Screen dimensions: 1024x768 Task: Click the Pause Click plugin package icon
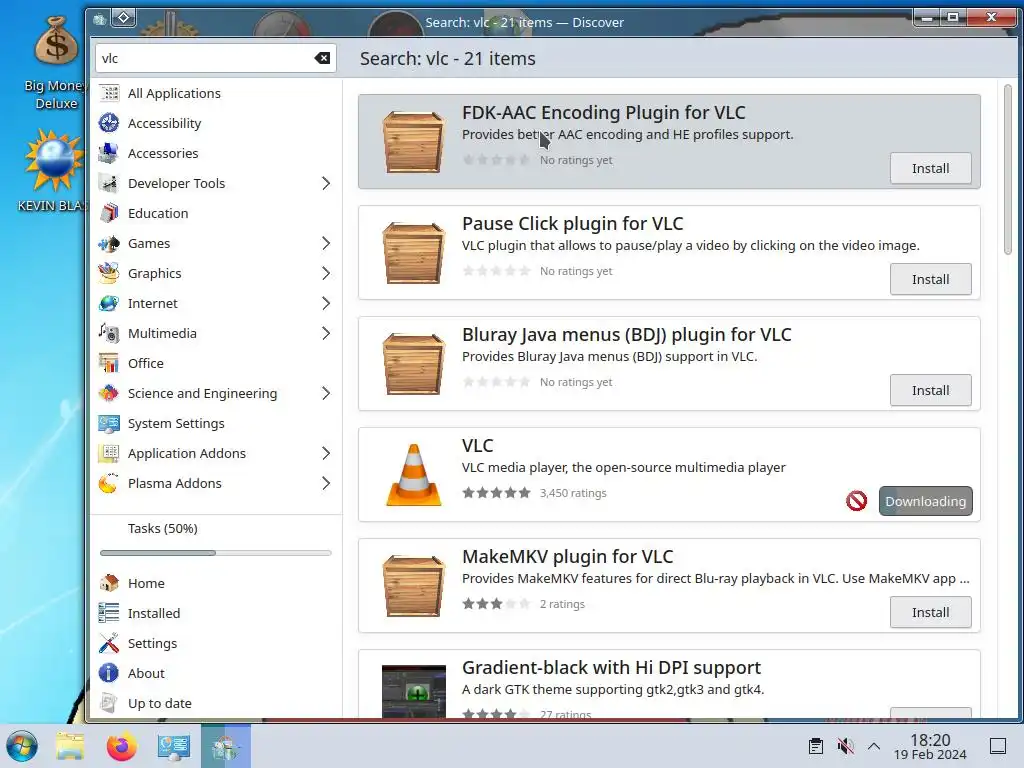click(x=413, y=253)
